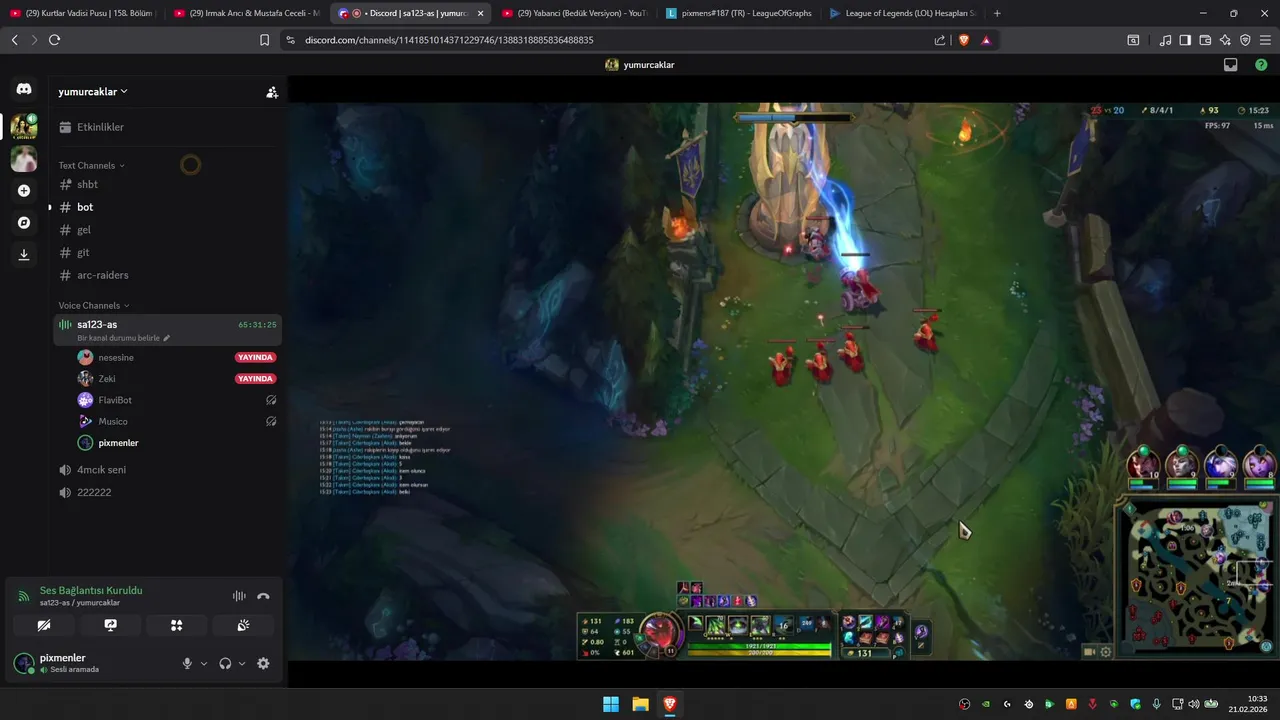Open microphone input options chevron
This screenshot has width=1280, height=720.
tap(204, 663)
